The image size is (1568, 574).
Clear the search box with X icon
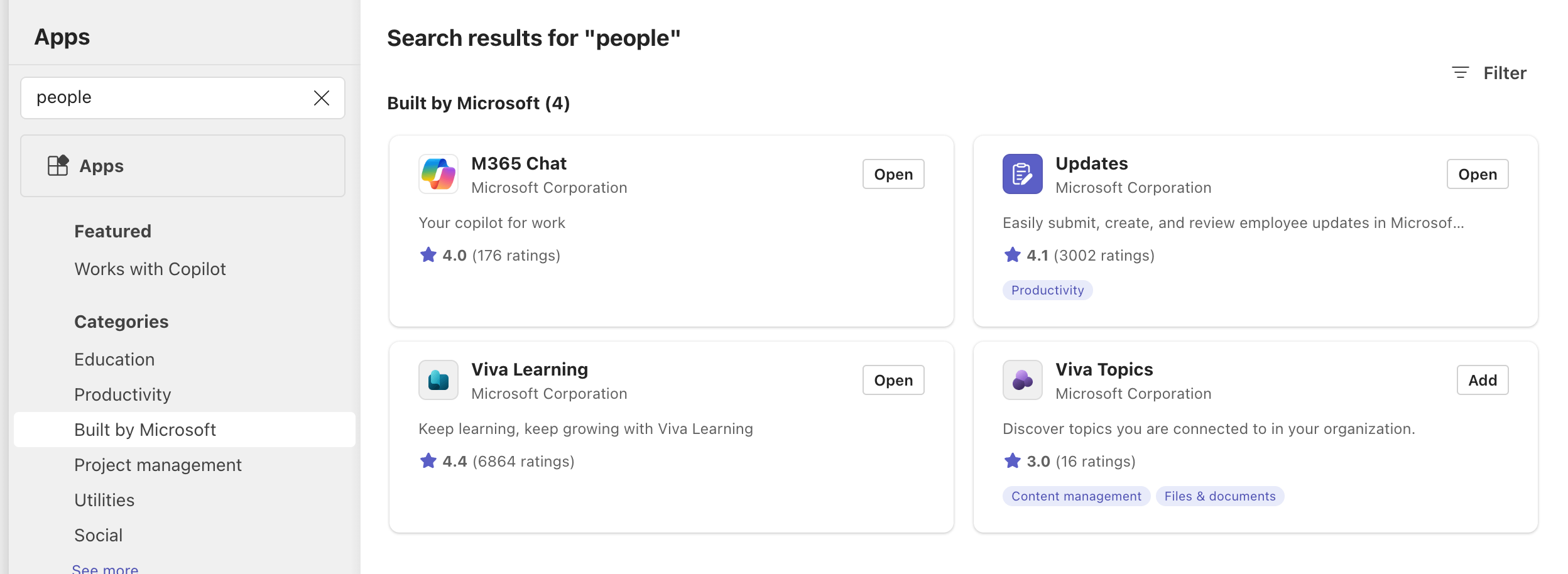click(322, 98)
